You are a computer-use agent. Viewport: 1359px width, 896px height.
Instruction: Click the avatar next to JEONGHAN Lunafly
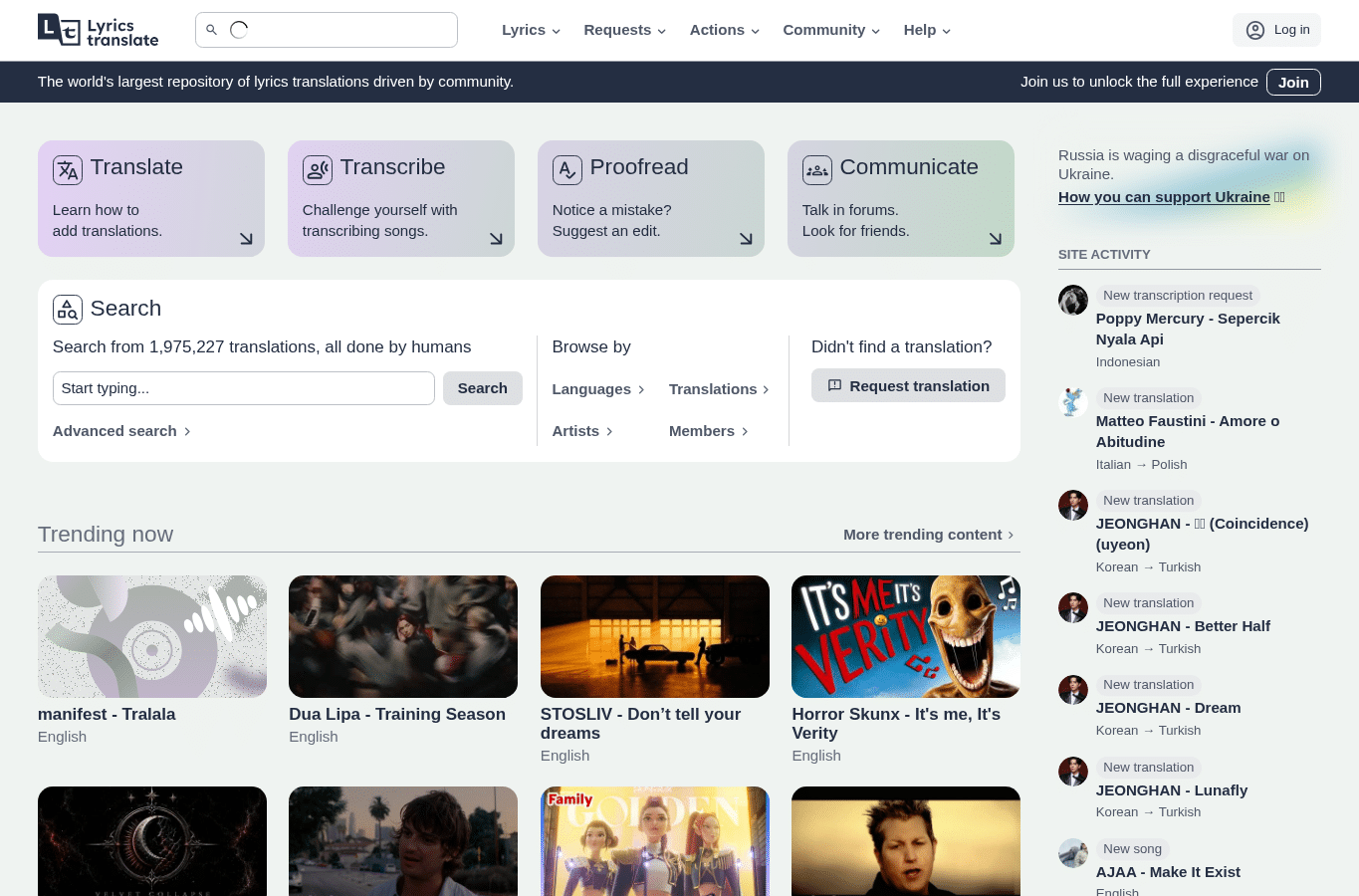click(x=1073, y=772)
